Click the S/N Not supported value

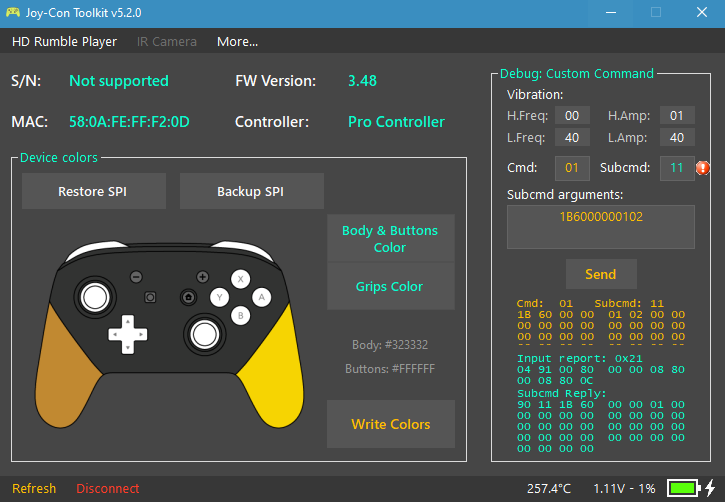pos(119,81)
